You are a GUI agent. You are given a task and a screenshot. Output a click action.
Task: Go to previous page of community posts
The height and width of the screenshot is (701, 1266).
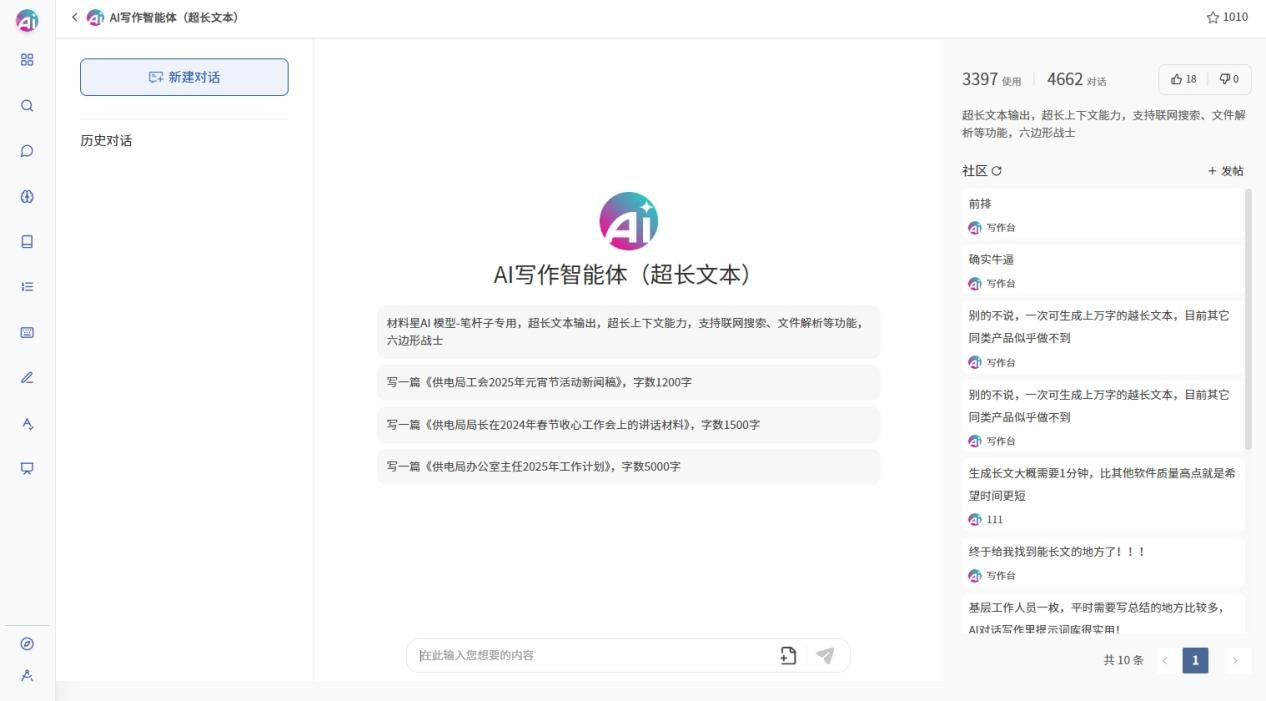1165,660
